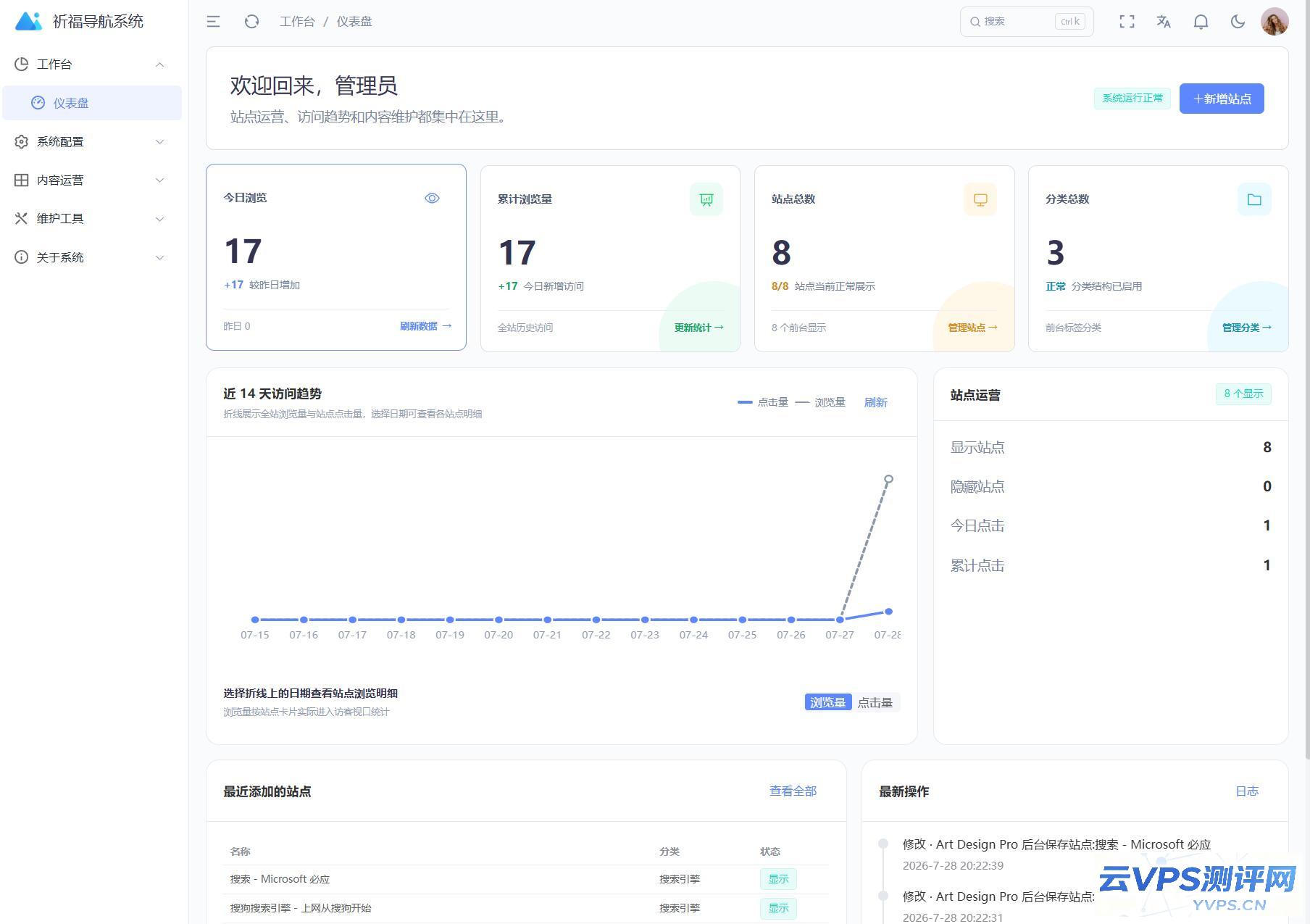Click 管理分类 link
1310x924 pixels.
pos(1246,328)
